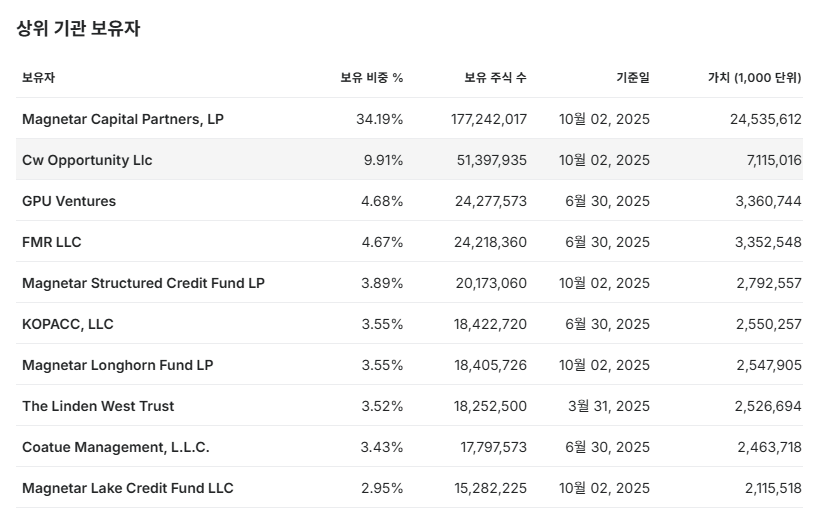Click the 9.91% holding percentage
This screenshot has width=820, height=515.
click(383, 160)
